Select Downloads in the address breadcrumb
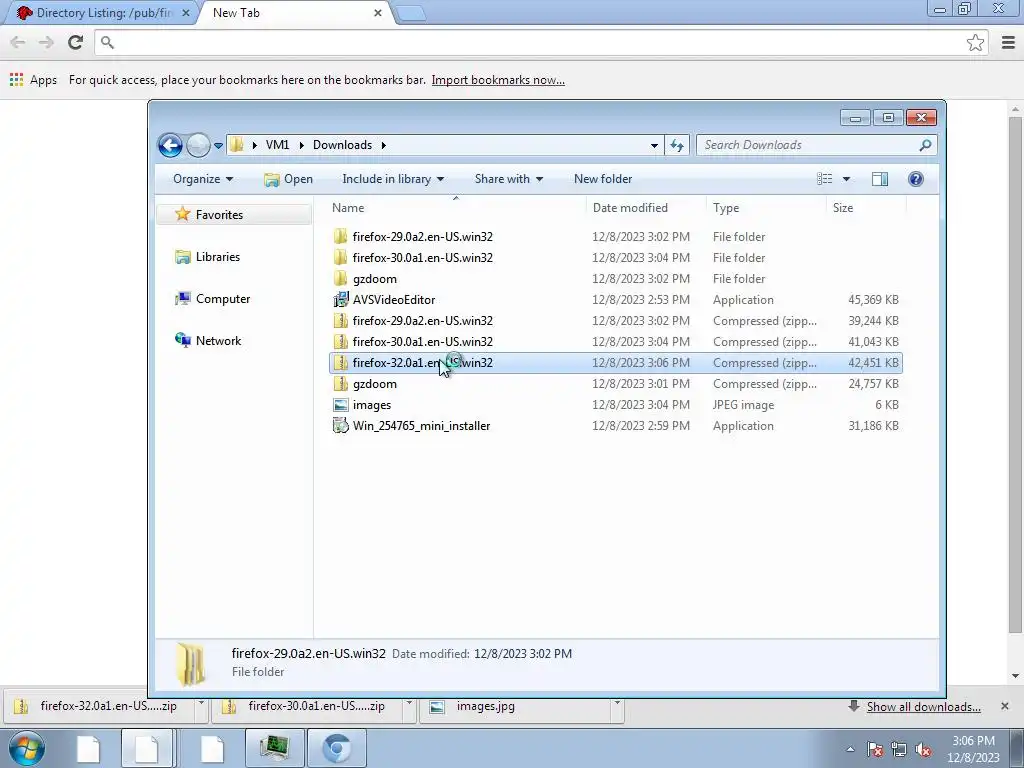 pos(342,145)
